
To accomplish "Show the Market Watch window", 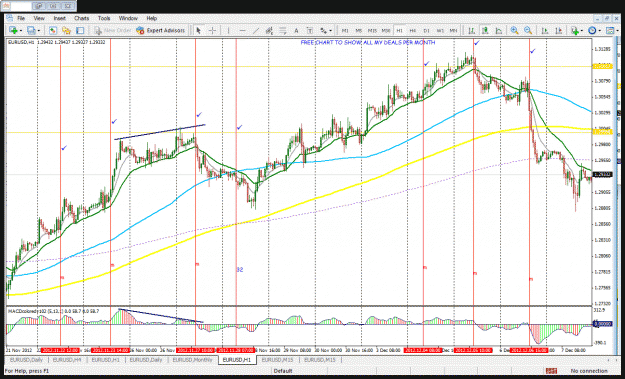I will click(53, 30).
